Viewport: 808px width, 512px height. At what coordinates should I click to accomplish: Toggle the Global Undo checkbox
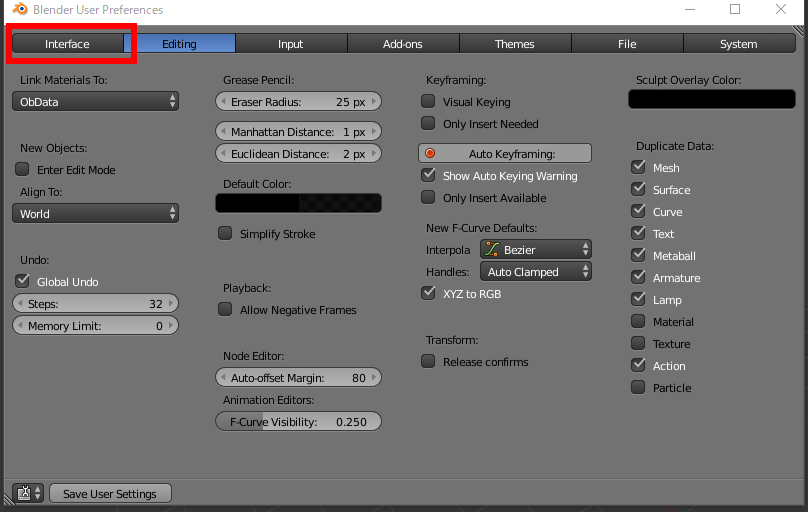(x=22, y=281)
